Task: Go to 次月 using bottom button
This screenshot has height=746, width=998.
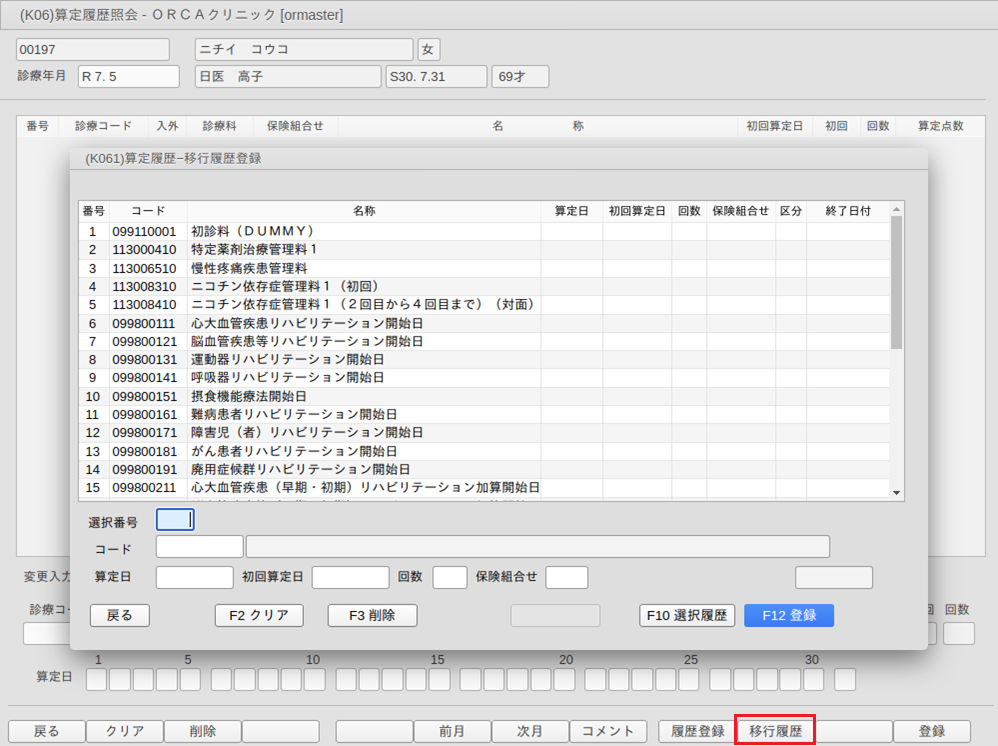Action: 529,731
